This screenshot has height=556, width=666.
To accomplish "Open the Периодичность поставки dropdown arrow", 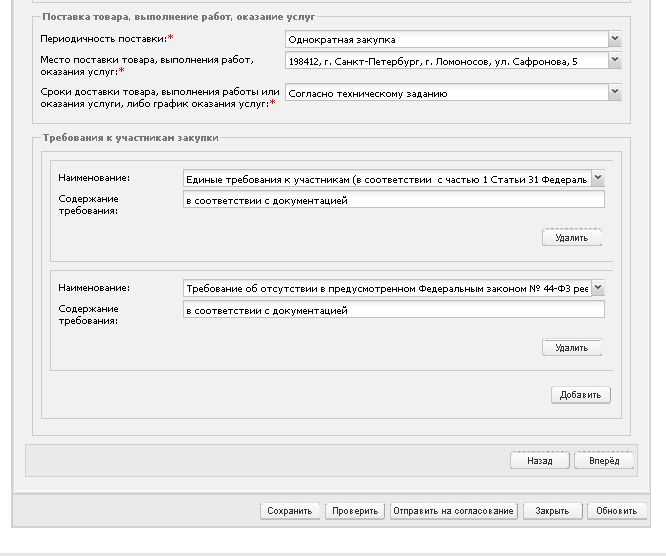I will point(615,39).
